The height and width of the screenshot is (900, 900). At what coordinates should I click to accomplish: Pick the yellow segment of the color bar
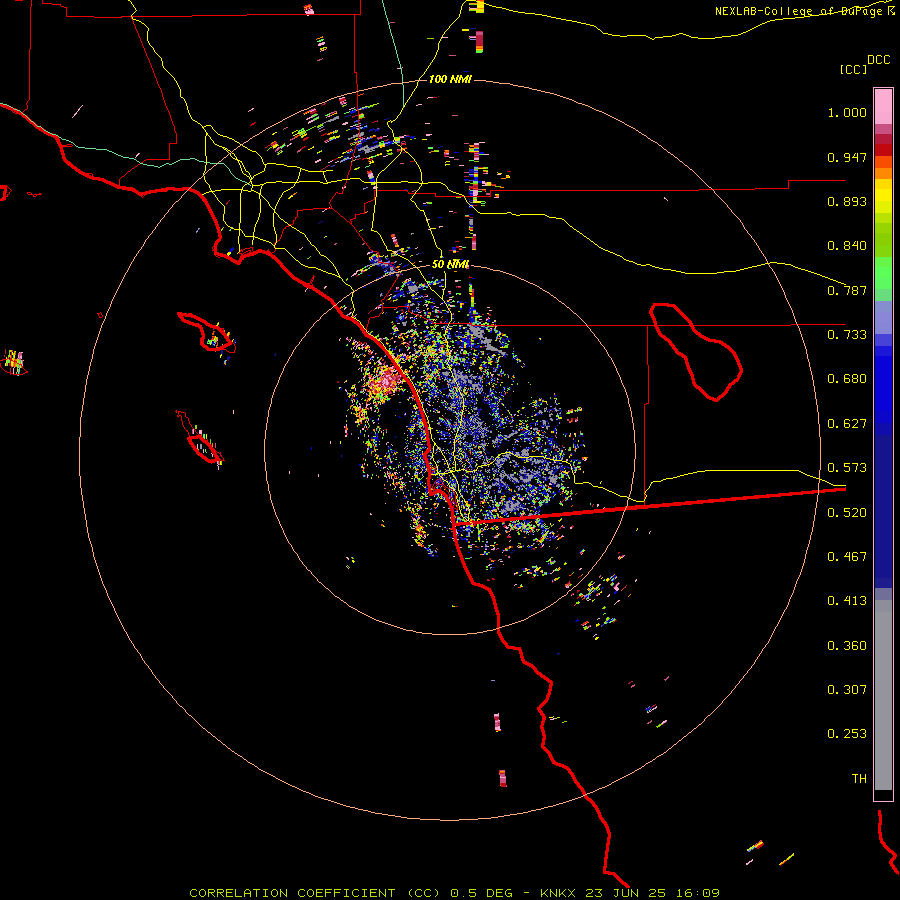point(883,201)
